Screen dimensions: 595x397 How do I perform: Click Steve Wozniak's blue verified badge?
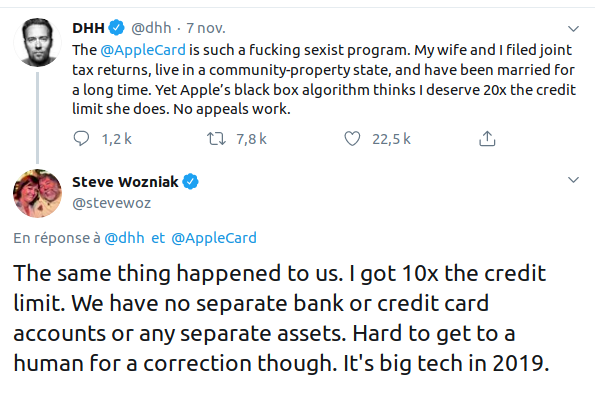pos(190,182)
